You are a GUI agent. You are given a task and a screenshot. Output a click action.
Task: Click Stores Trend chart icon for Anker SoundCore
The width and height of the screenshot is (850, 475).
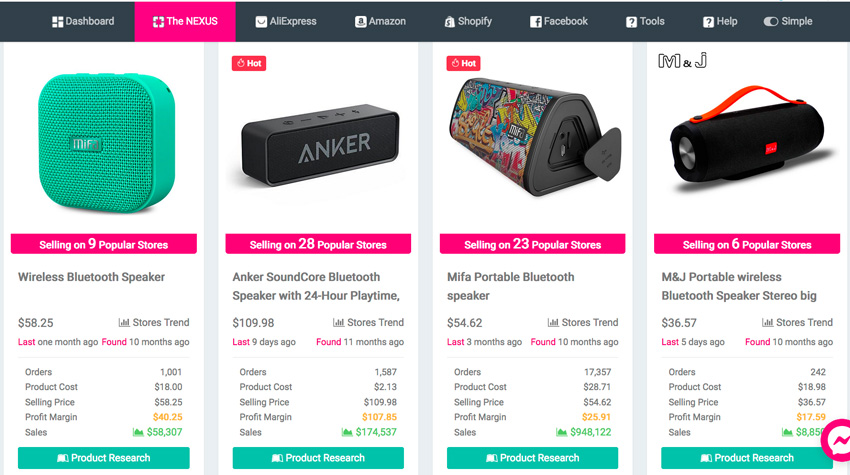click(339, 323)
